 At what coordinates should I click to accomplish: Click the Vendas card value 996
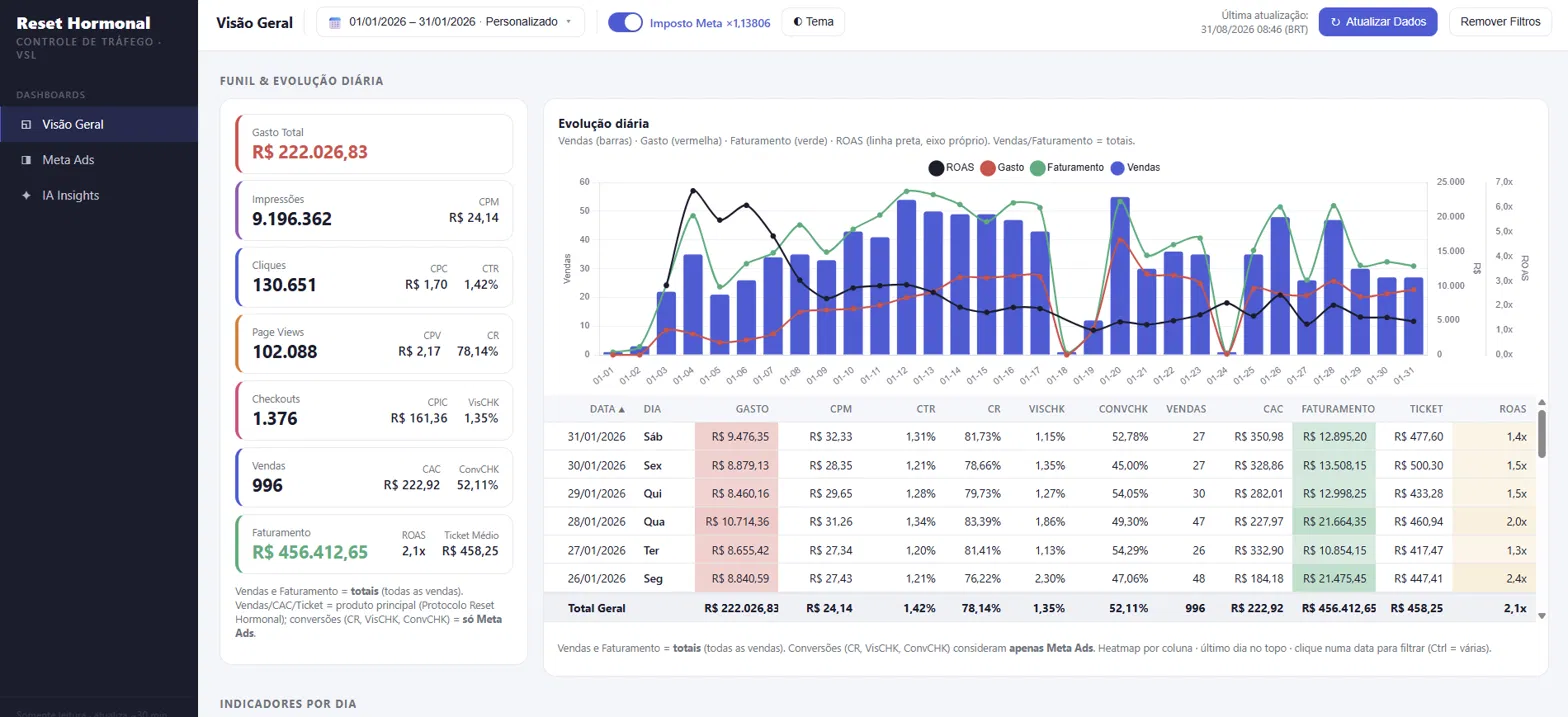(x=267, y=486)
